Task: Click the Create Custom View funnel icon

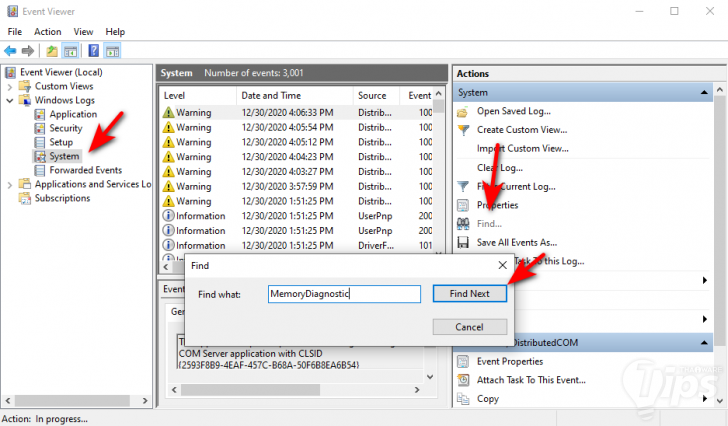Action: (463, 130)
